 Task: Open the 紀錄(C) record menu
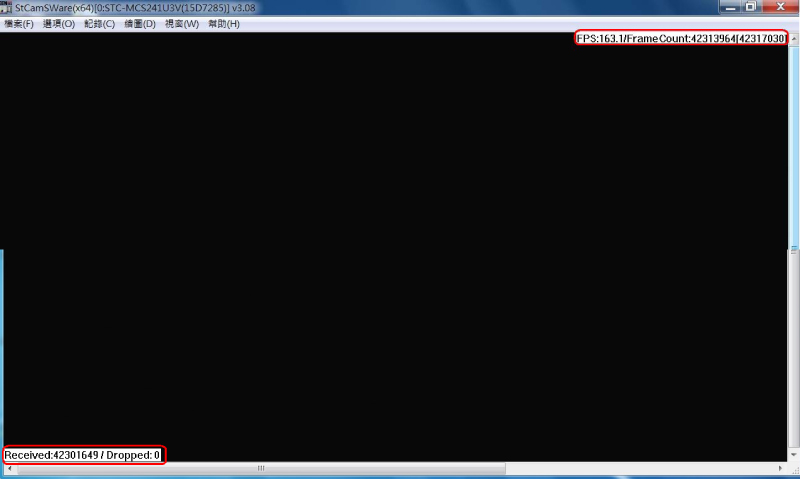tap(99, 24)
